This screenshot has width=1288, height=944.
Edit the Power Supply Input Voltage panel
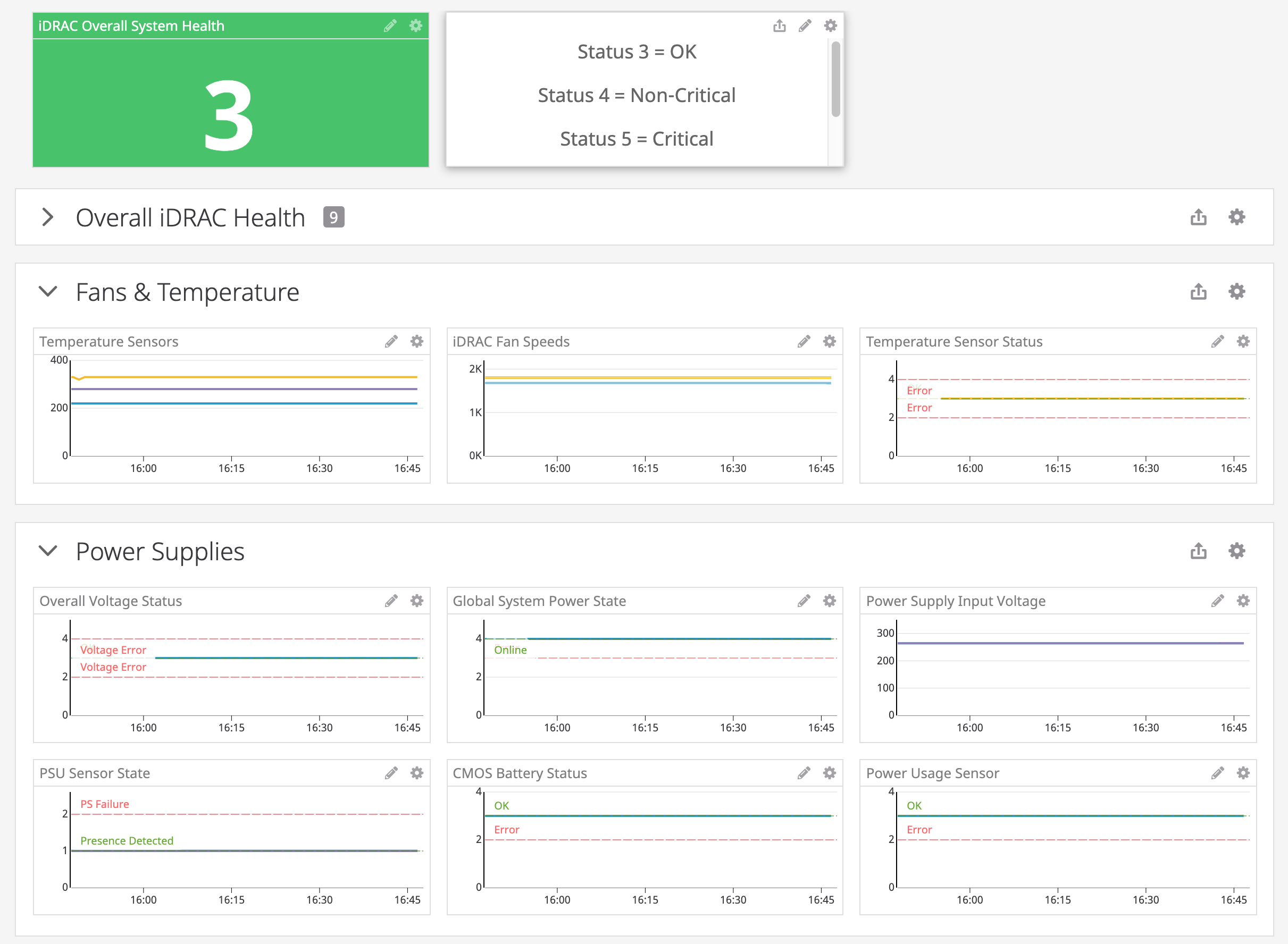coord(1218,601)
